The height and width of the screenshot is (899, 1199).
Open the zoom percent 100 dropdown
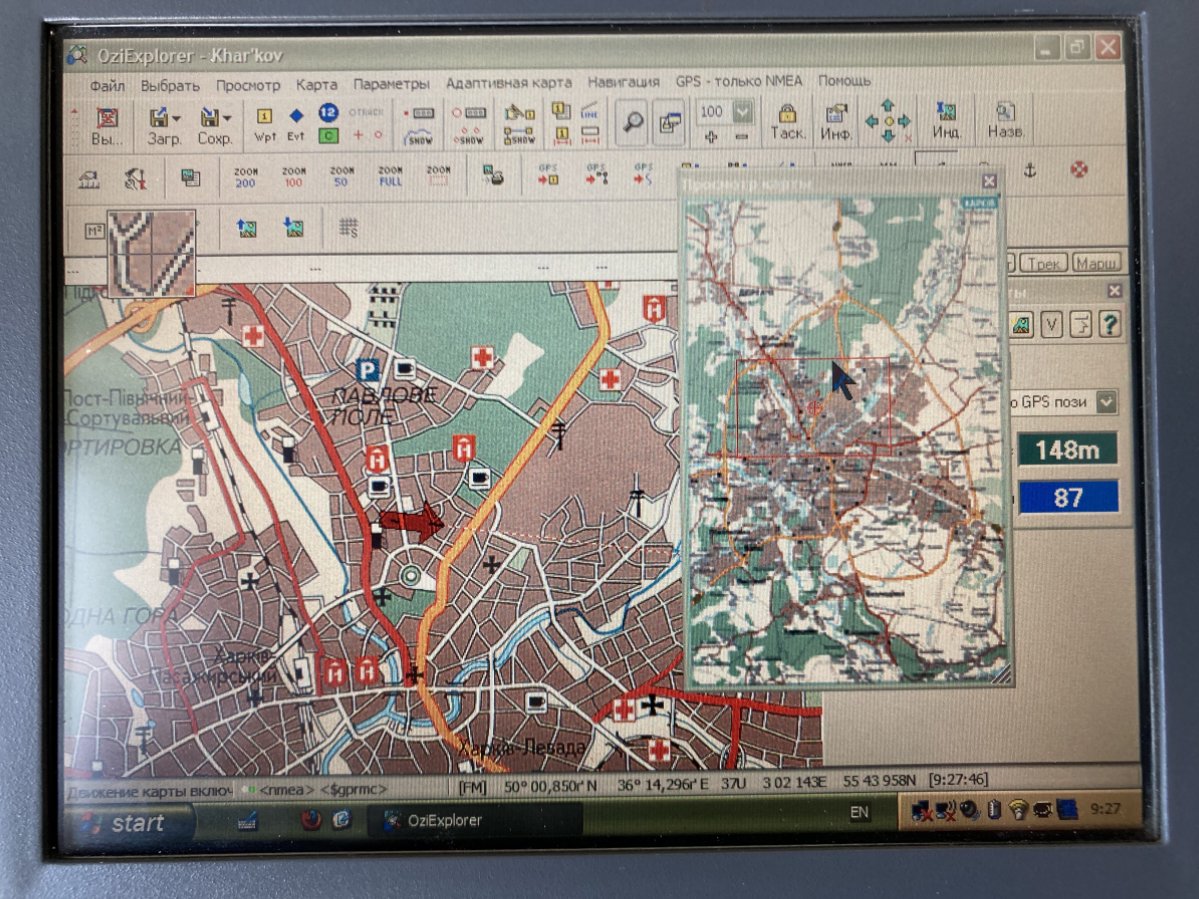[x=742, y=111]
